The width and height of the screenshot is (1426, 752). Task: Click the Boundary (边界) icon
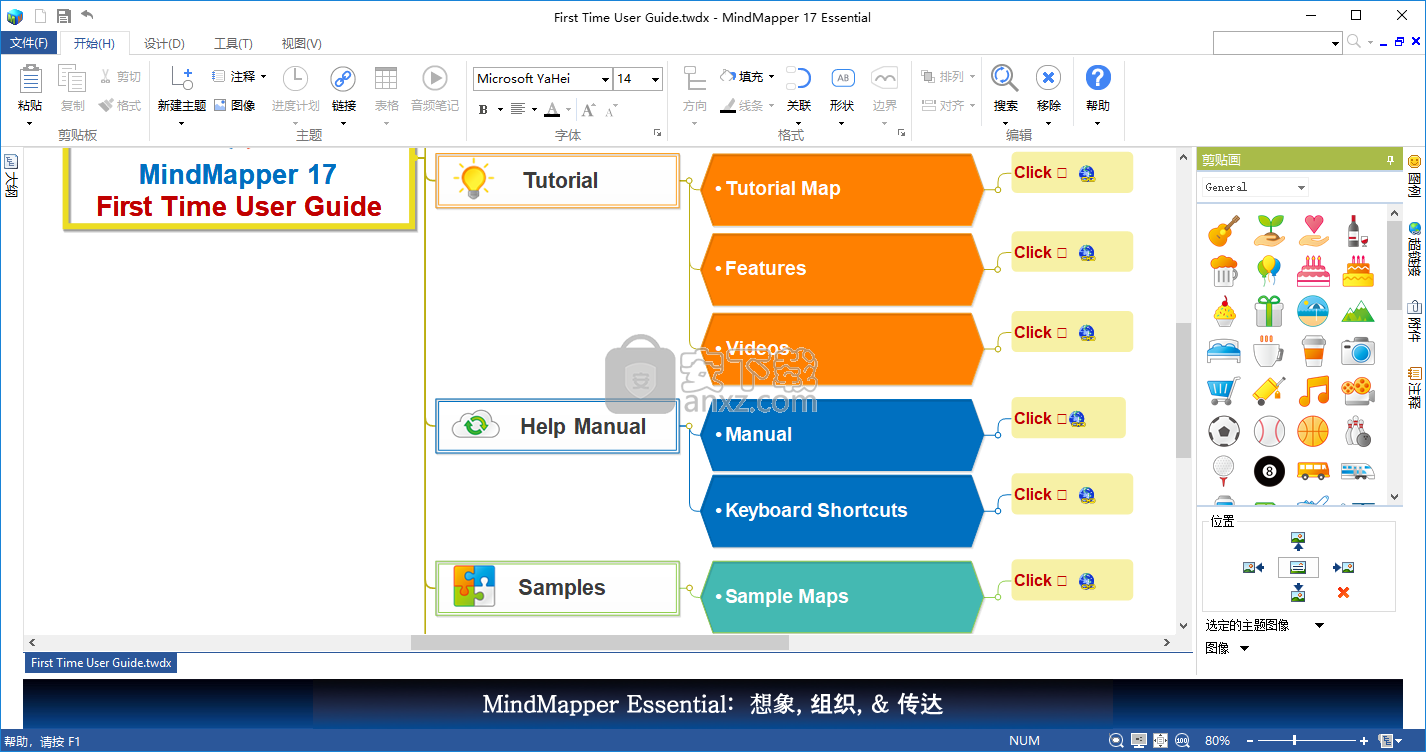pos(884,78)
